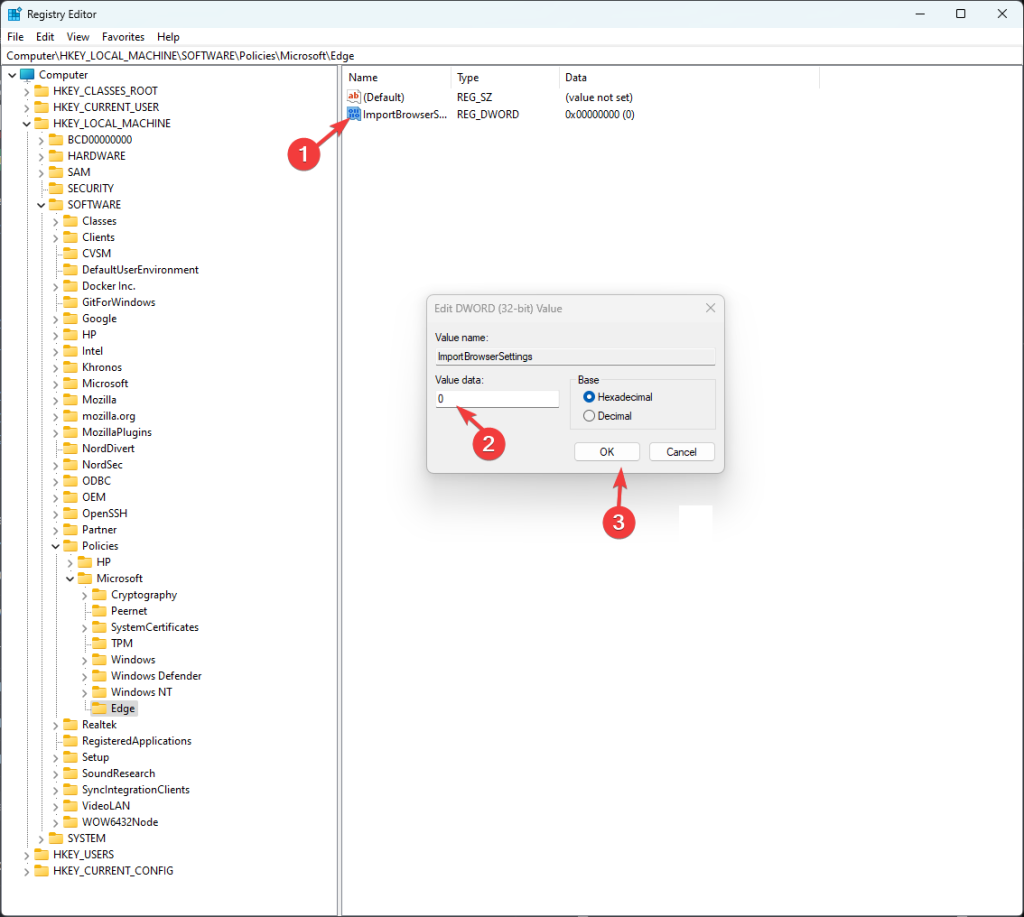
Task: Cancel the Edit DWORD dialog
Action: (x=681, y=452)
